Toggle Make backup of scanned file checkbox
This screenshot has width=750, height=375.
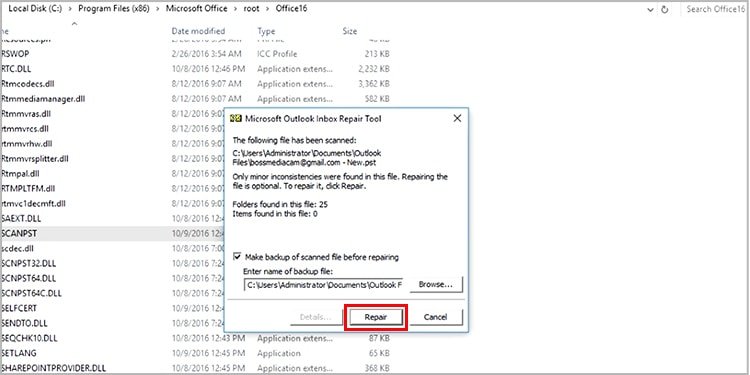pyautogui.click(x=237, y=257)
